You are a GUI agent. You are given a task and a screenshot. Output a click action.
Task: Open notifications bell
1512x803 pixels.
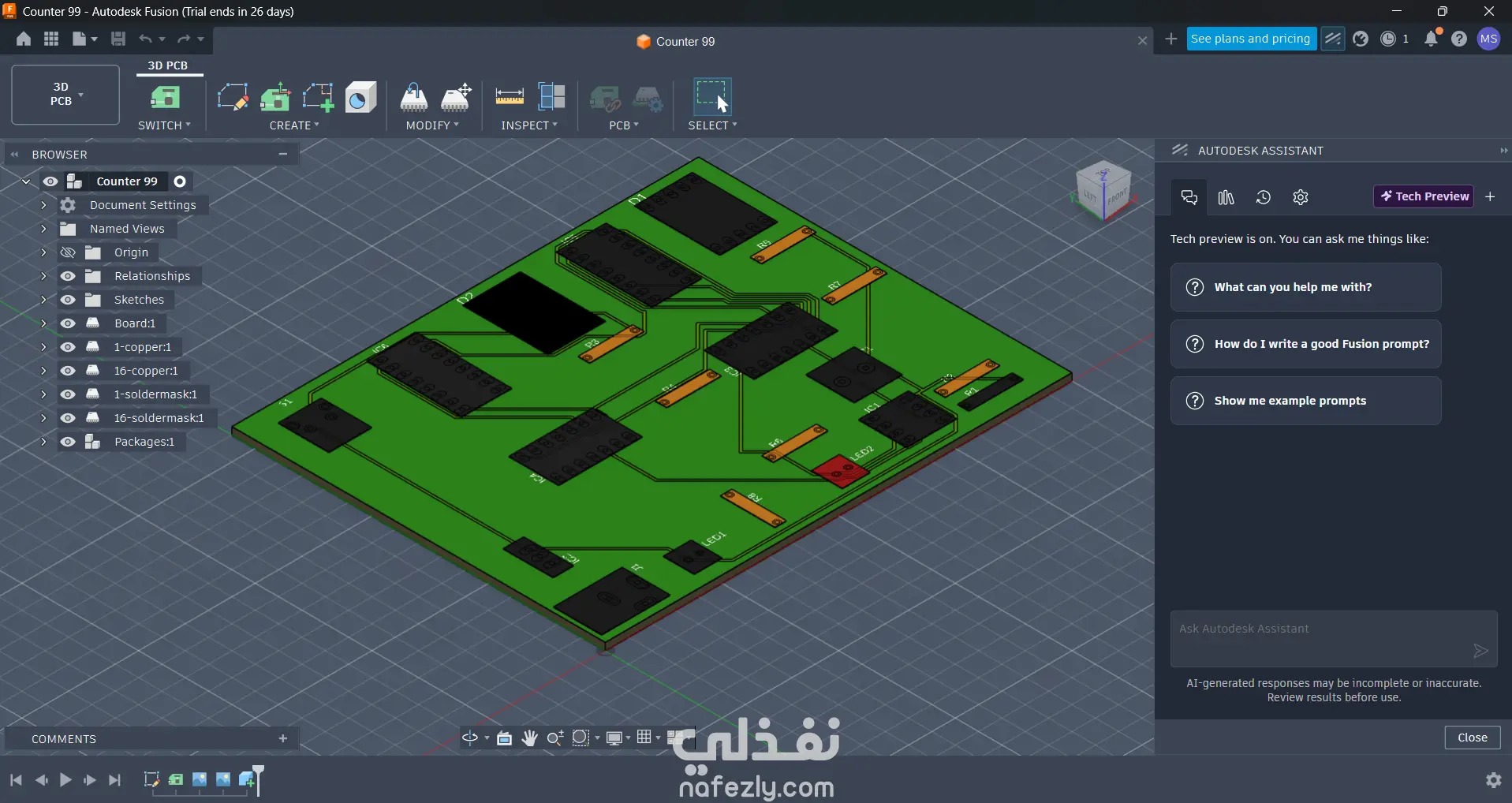tap(1432, 39)
